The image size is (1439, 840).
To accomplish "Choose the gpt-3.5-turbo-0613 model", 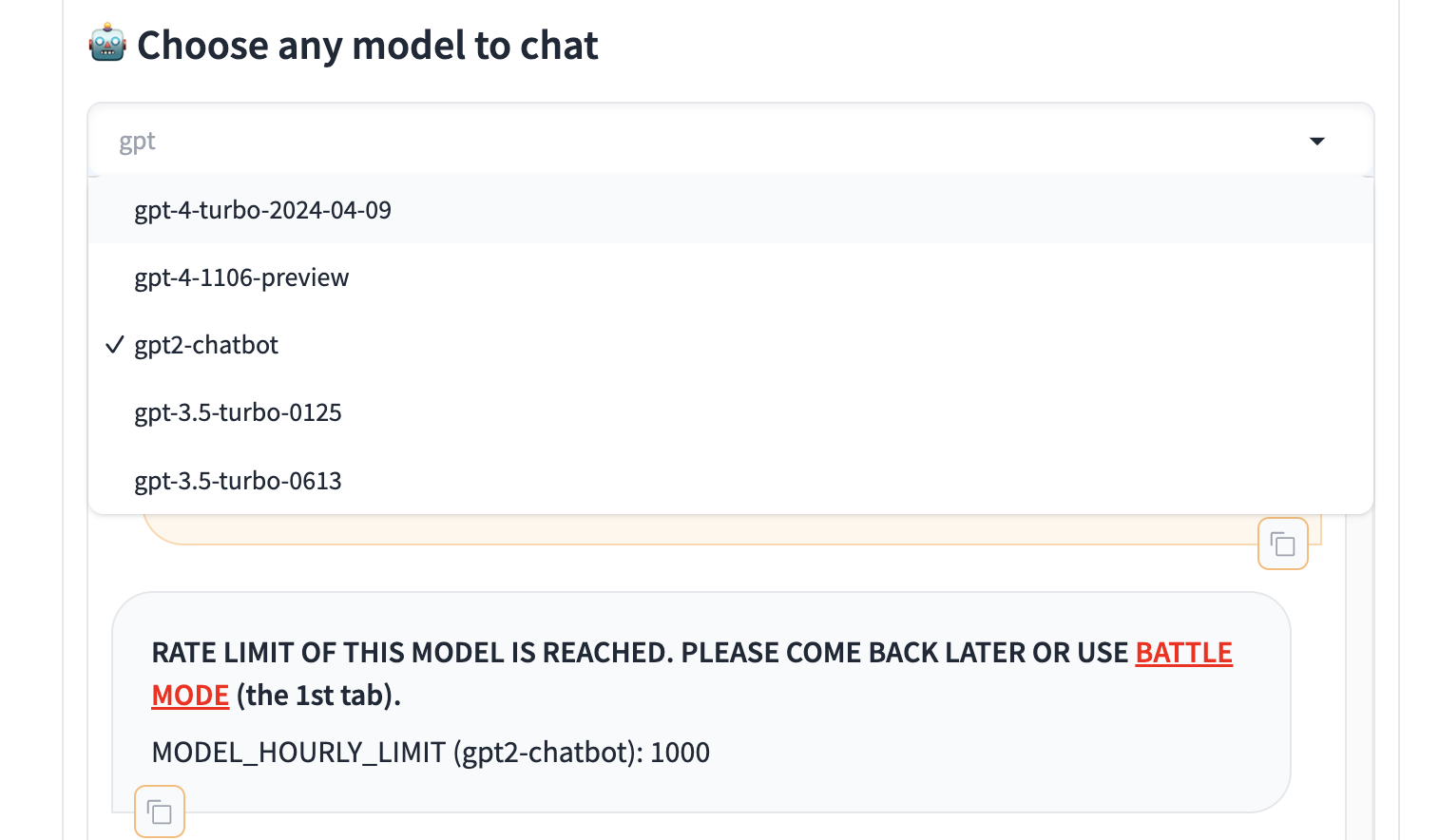I will coord(730,481).
